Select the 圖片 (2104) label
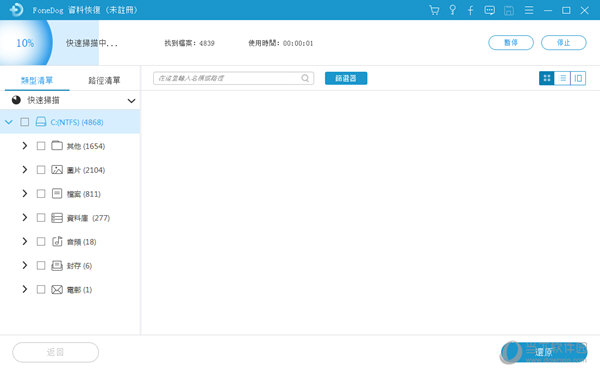Screen dimensions: 600x376 click(x=86, y=170)
